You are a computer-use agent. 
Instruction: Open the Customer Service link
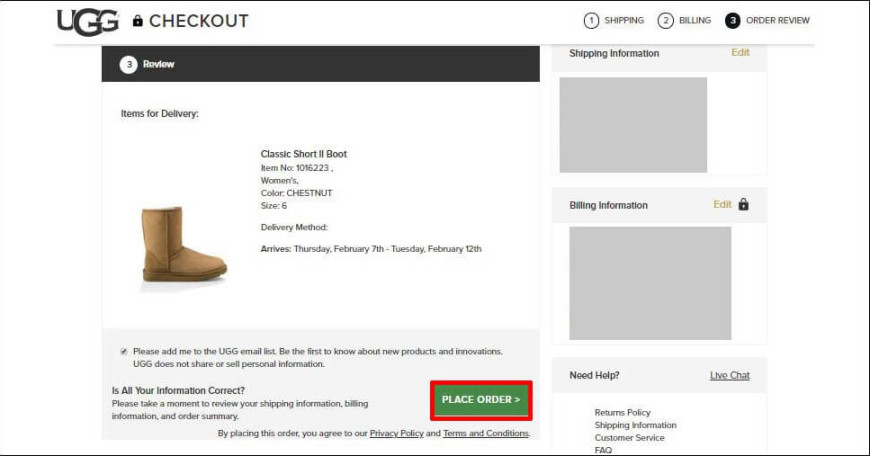(629, 438)
